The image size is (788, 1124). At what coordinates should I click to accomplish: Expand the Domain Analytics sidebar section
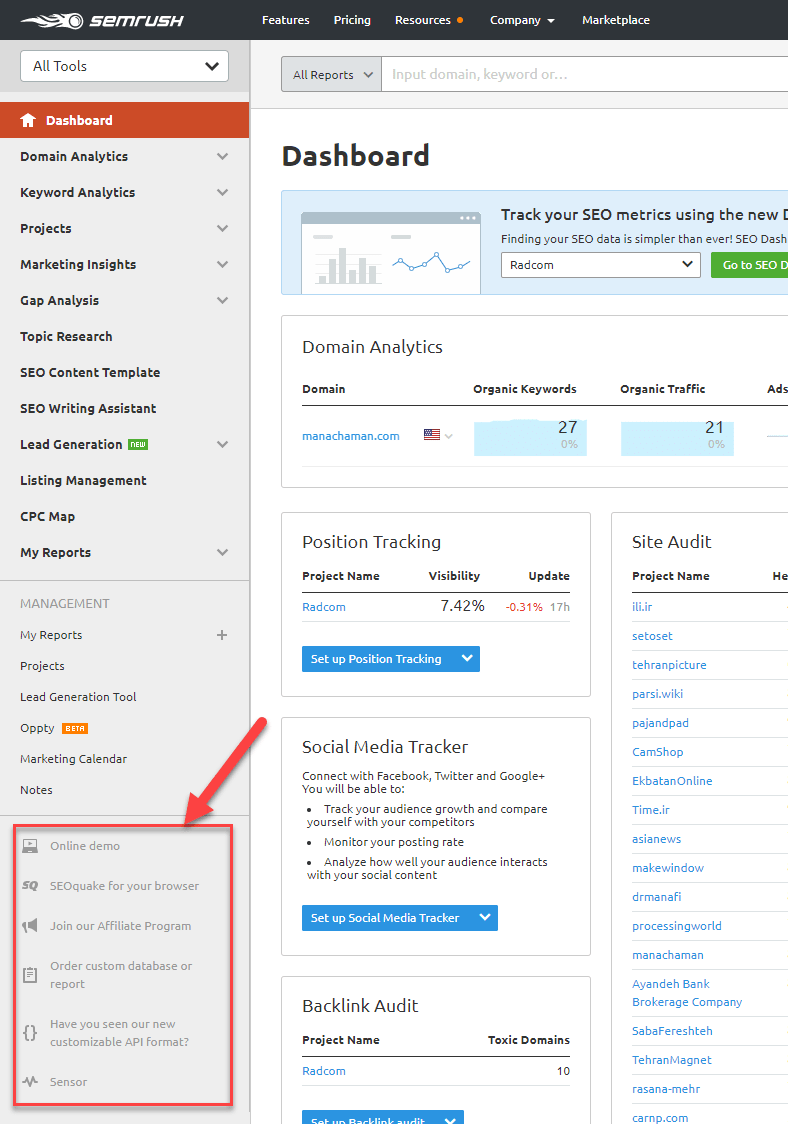pyautogui.click(x=222, y=157)
